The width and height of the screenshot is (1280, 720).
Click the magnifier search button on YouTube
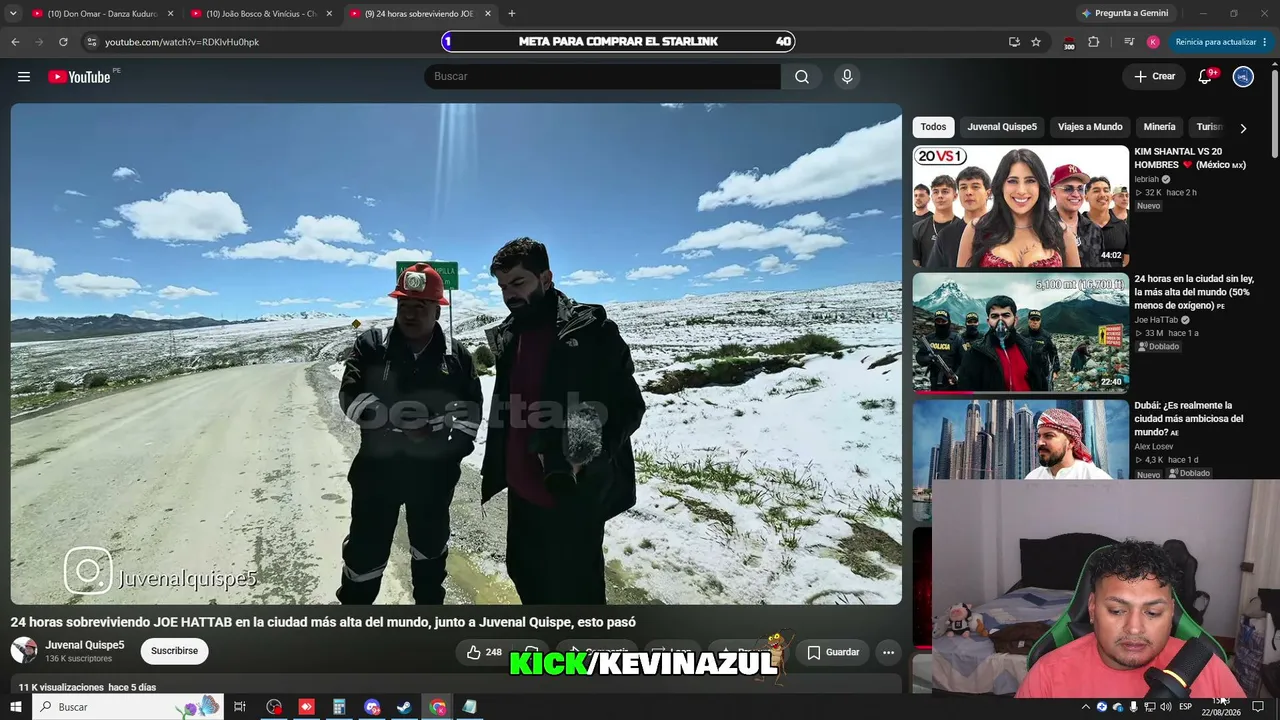802,77
